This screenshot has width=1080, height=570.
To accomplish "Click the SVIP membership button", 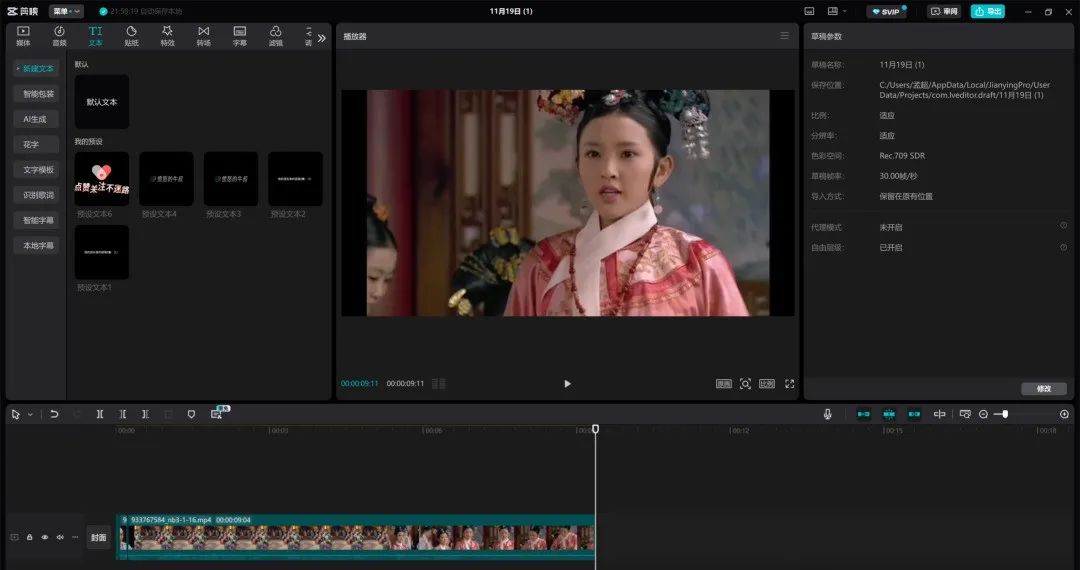I will point(886,12).
